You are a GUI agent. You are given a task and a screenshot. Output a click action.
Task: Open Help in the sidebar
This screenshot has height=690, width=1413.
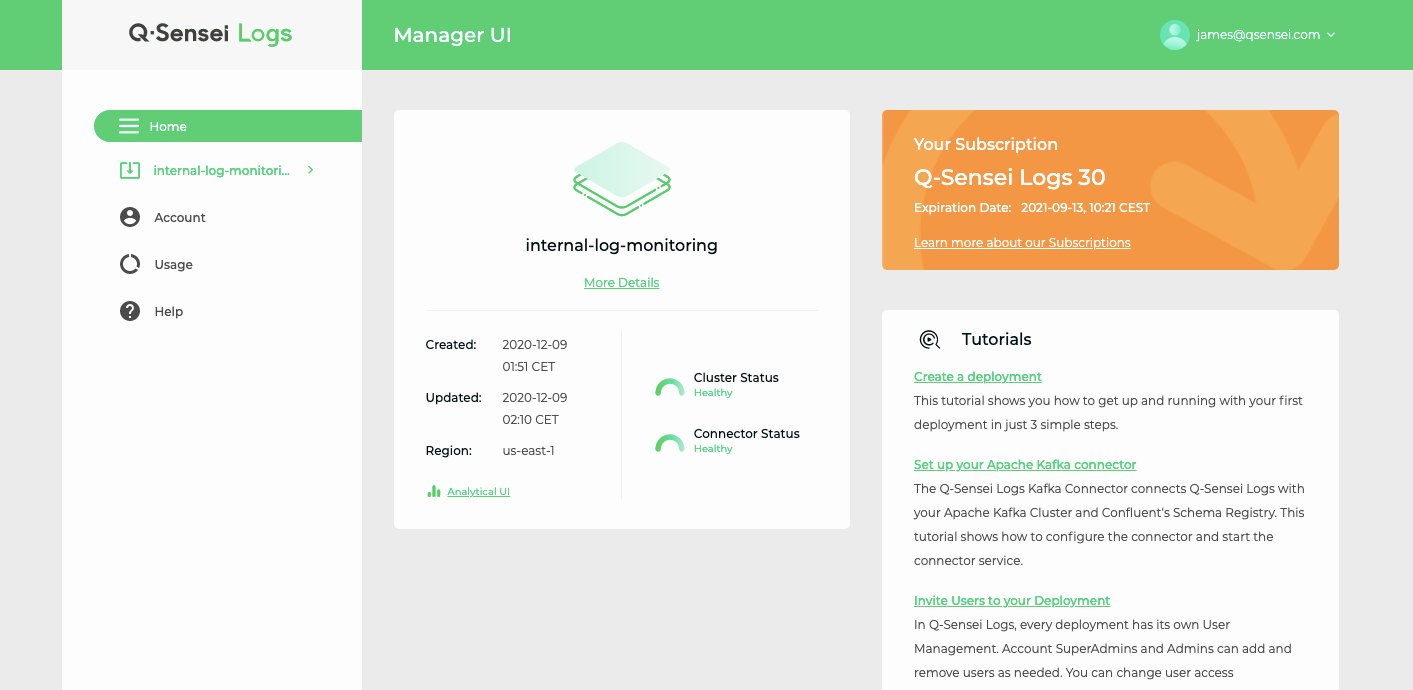click(x=168, y=311)
